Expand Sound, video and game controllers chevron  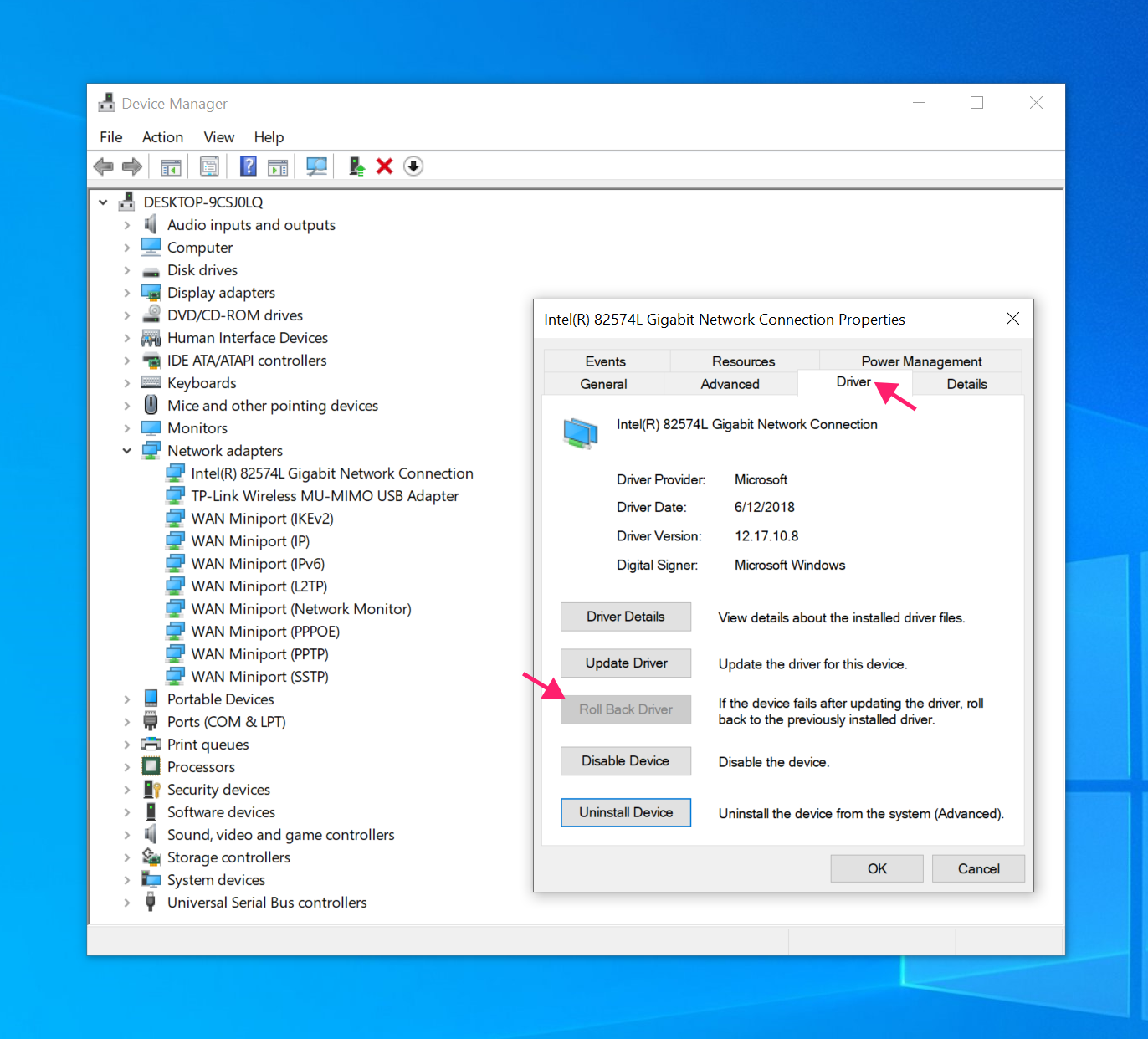127,835
